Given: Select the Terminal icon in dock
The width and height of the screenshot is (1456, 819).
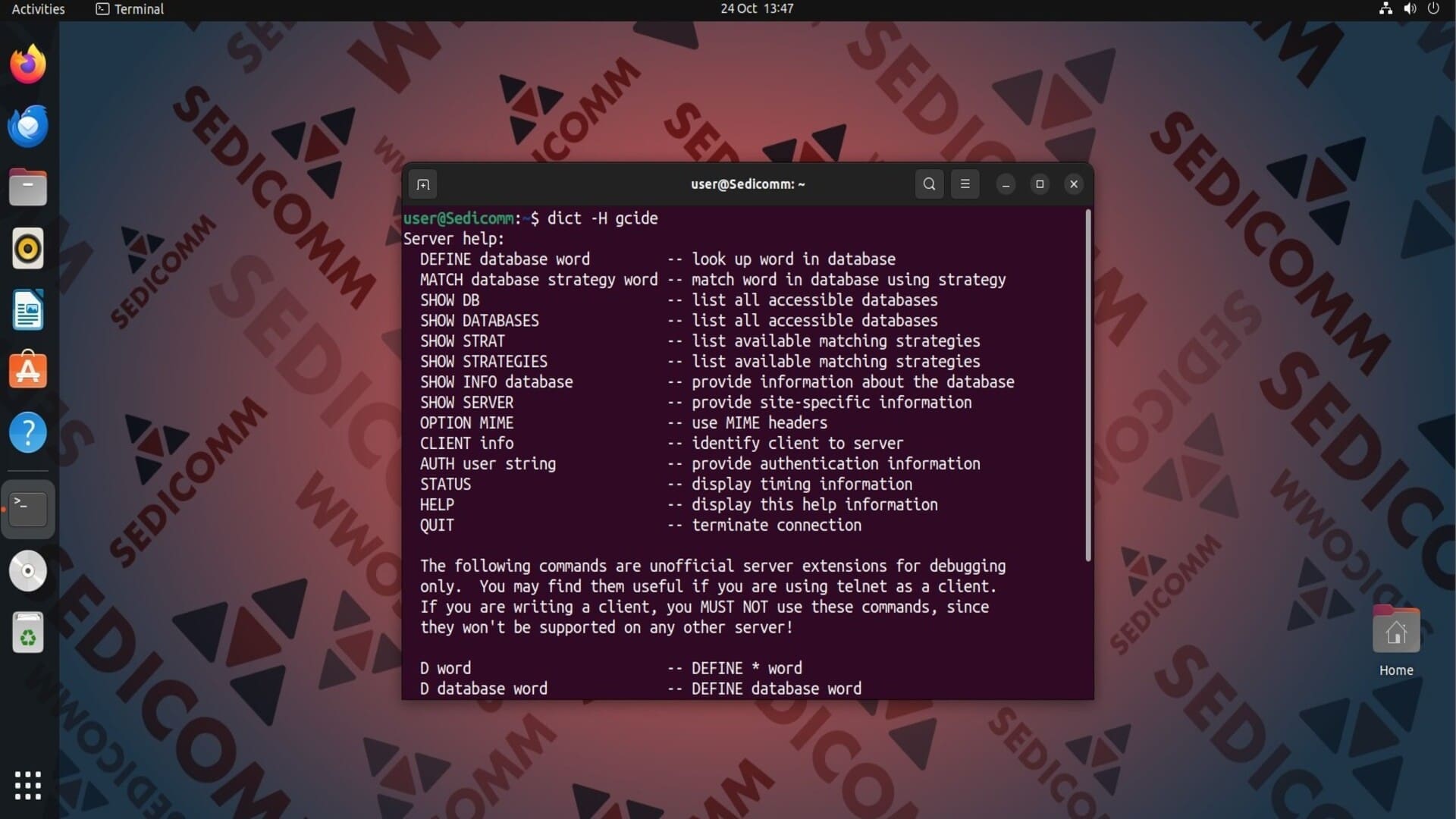Looking at the screenshot, I should pyautogui.click(x=28, y=509).
